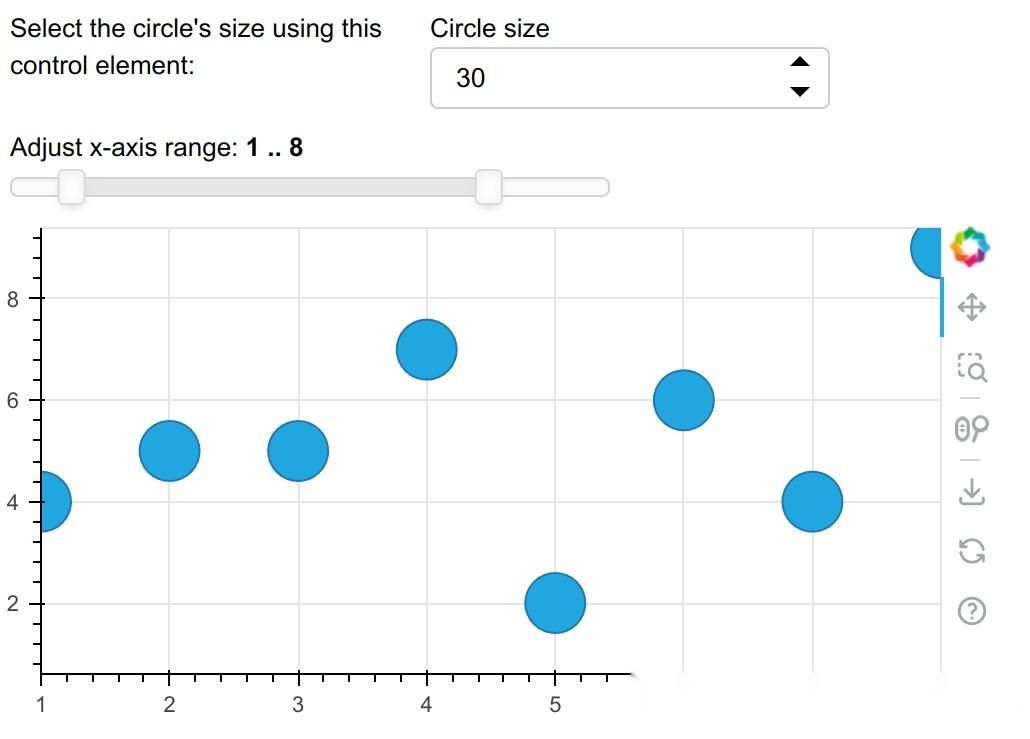Click the Bokeh logo icon
The height and width of the screenshot is (739, 1030).
970,247
